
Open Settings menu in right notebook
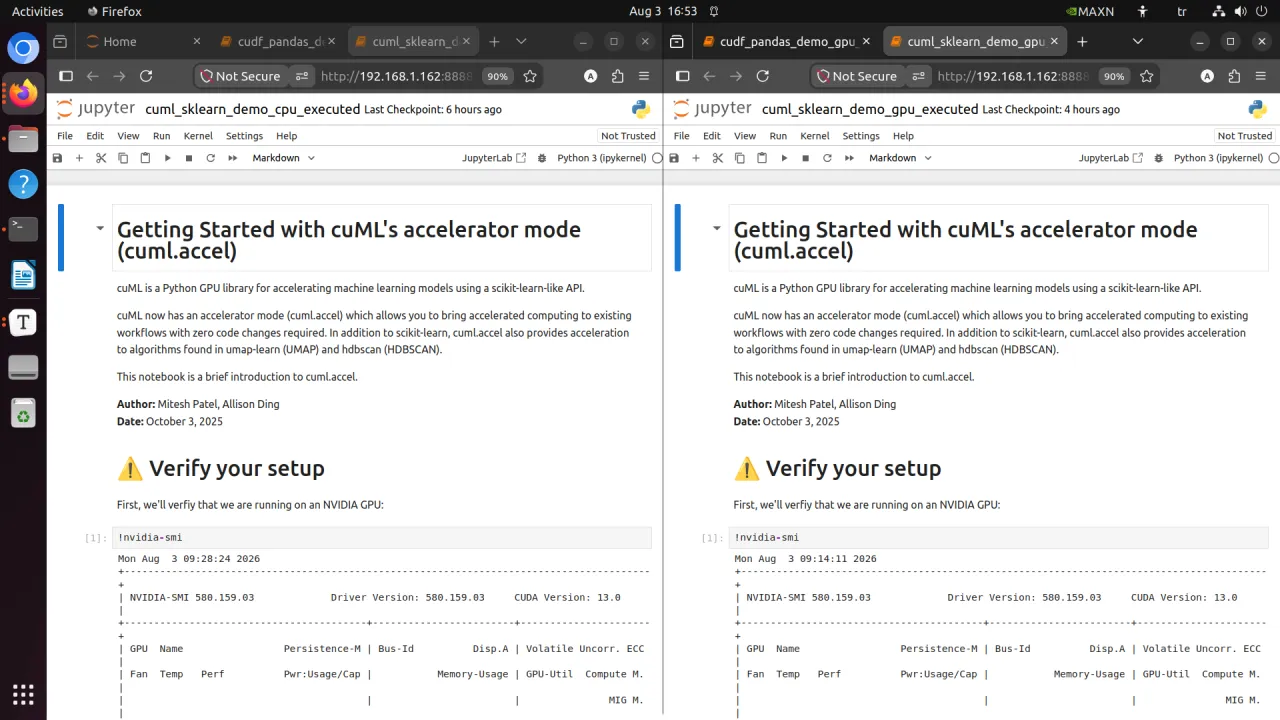point(861,136)
